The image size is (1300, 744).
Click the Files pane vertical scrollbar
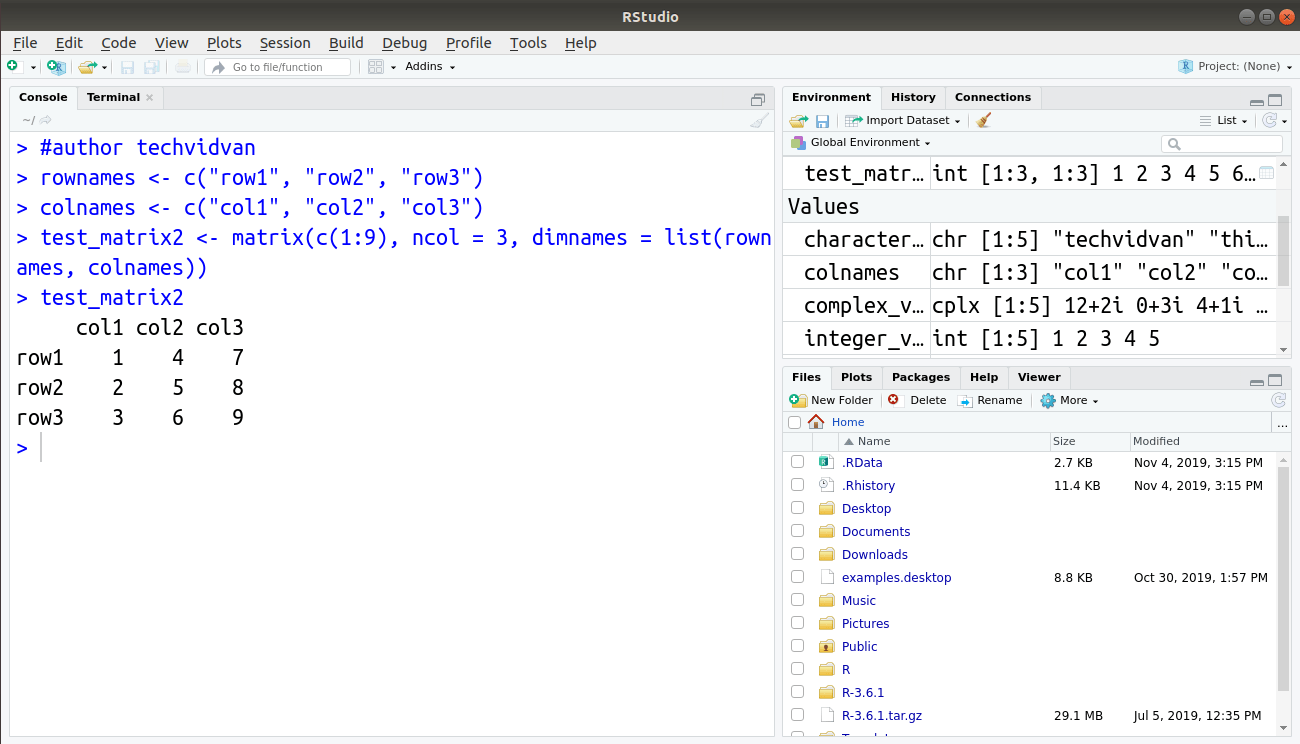pos(1283,580)
